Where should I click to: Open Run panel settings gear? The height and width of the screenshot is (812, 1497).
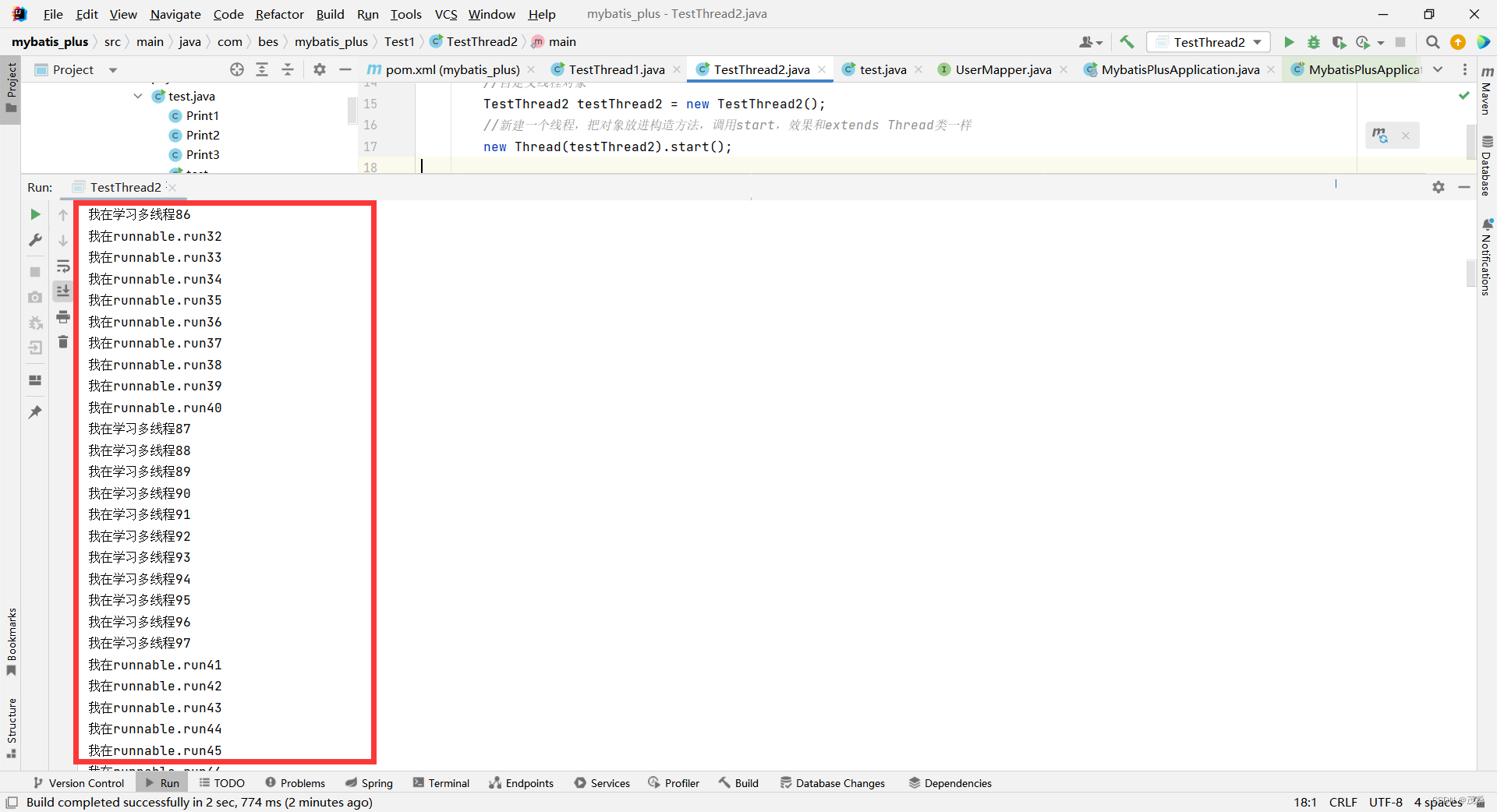(x=1439, y=187)
